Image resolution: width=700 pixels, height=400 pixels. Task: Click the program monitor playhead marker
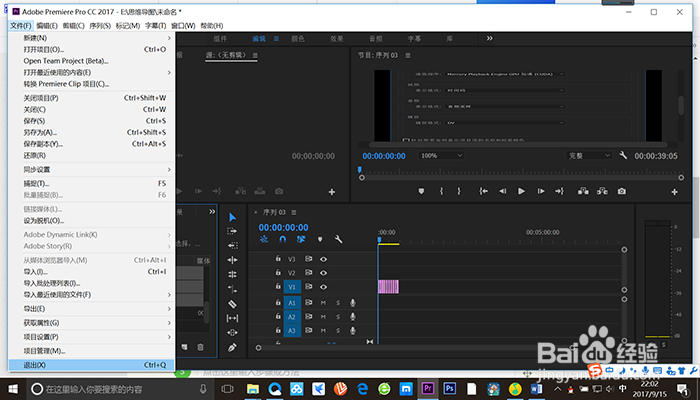(x=359, y=170)
